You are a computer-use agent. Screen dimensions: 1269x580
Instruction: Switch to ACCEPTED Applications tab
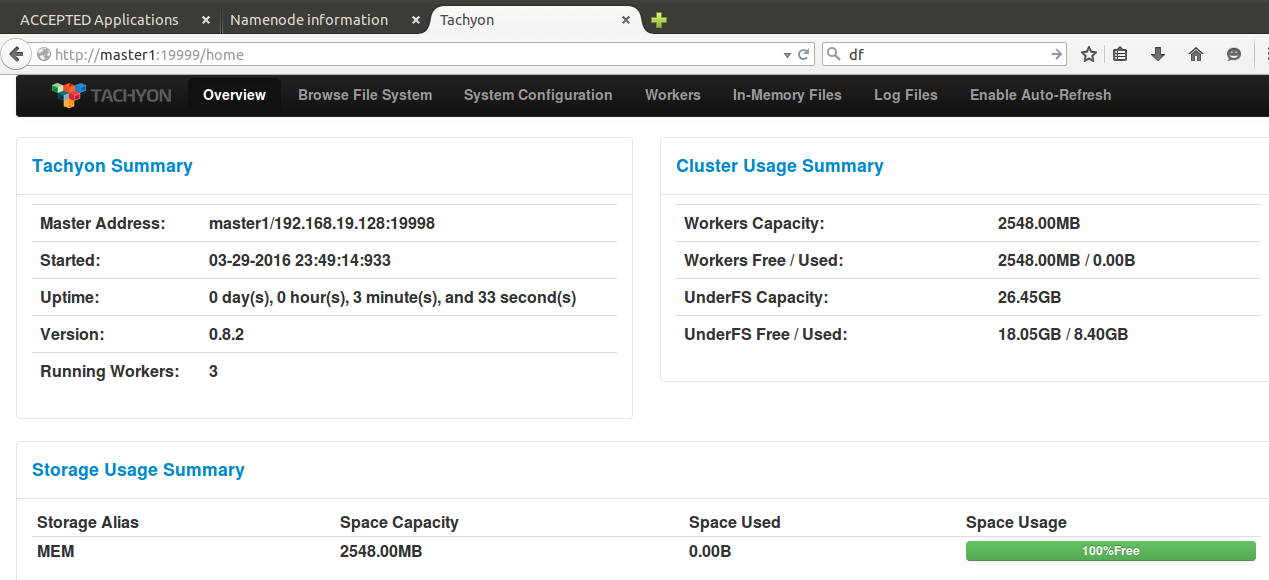click(99, 20)
